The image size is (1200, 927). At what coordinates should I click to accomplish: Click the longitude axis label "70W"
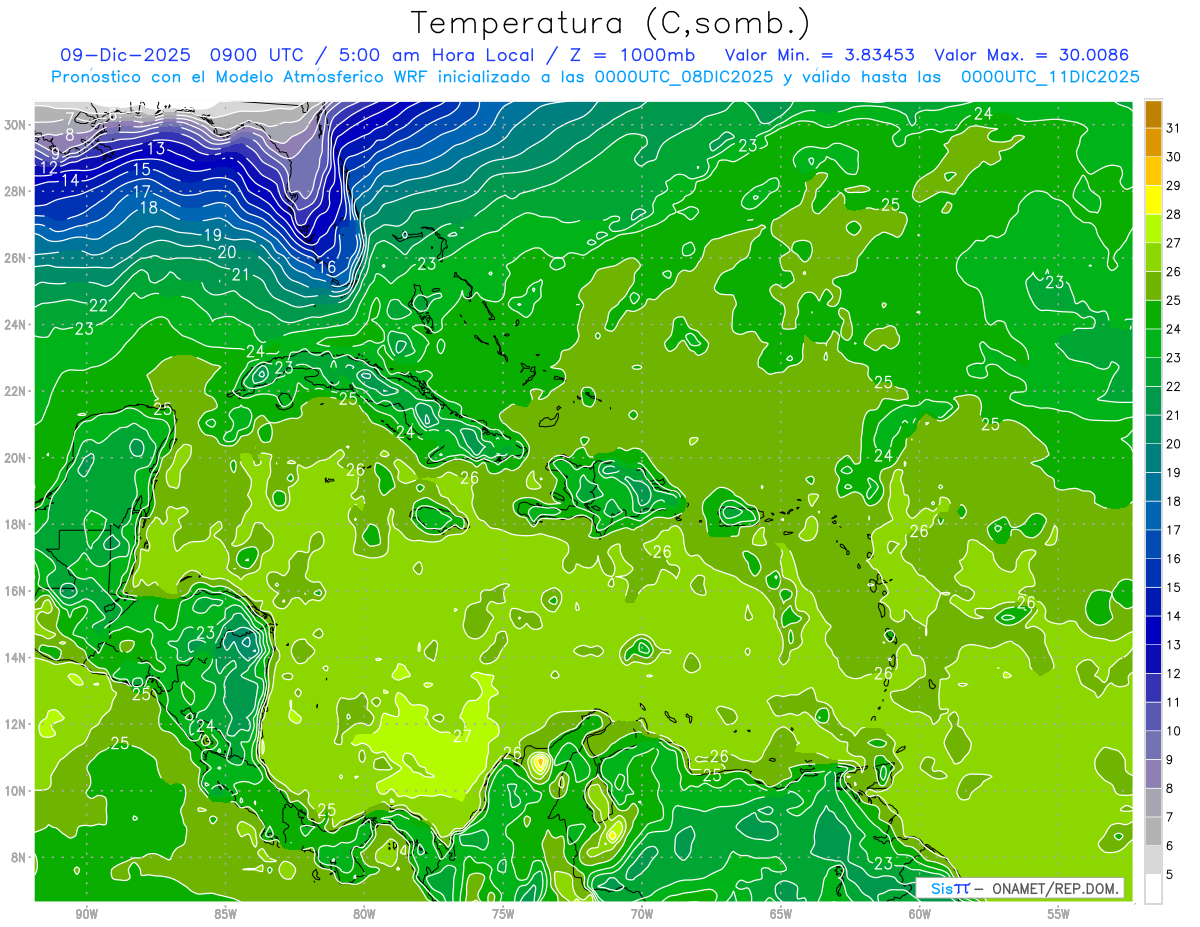pyautogui.click(x=642, y=915)
